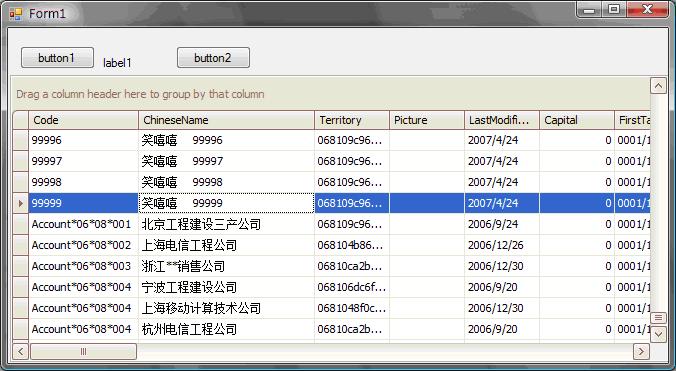
Task: Sort by the Code column header
Action: (83, 120)
